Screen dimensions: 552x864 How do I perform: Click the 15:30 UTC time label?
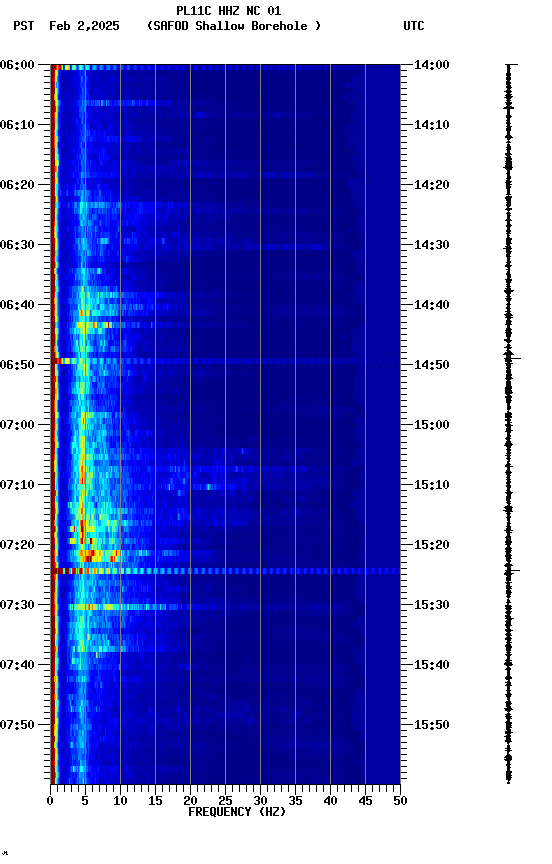tap(432, 606)
